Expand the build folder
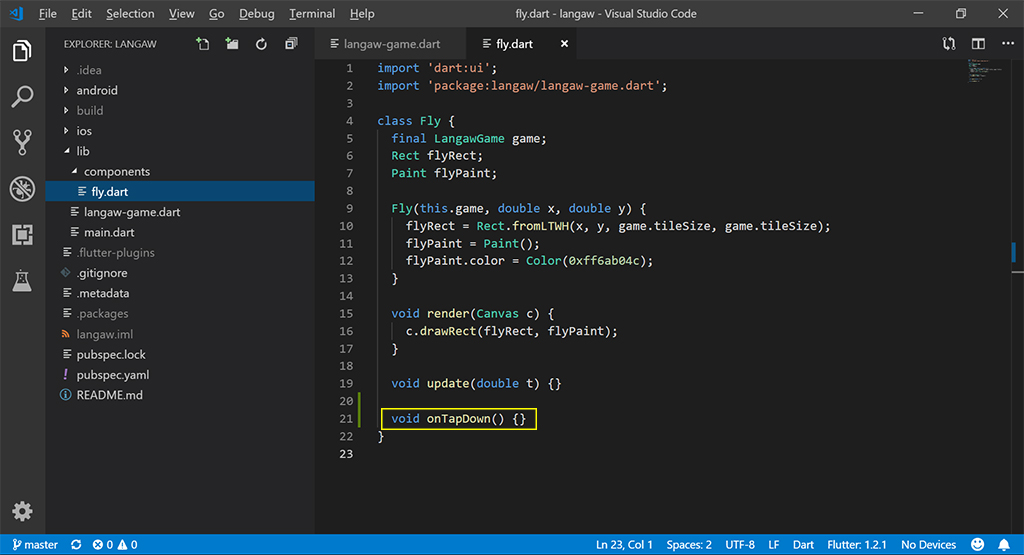The width and height of the screenshot is (1024, 555). click(x=89, y=110)
